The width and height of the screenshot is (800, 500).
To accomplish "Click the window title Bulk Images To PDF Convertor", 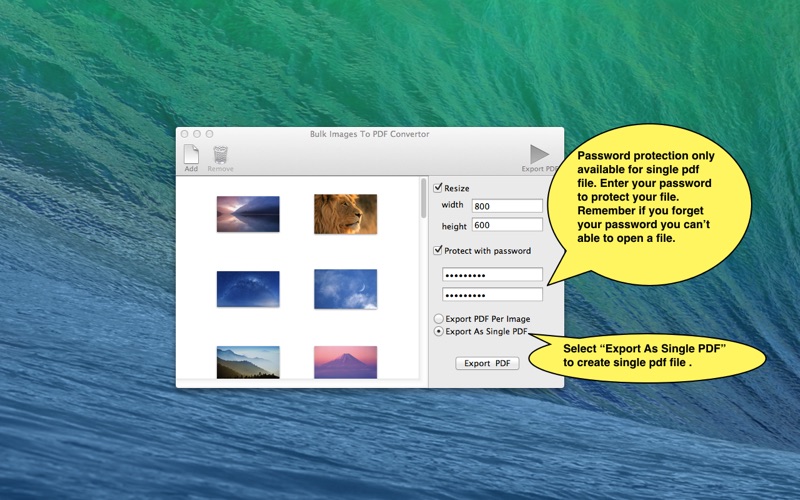I will point(369,134).
